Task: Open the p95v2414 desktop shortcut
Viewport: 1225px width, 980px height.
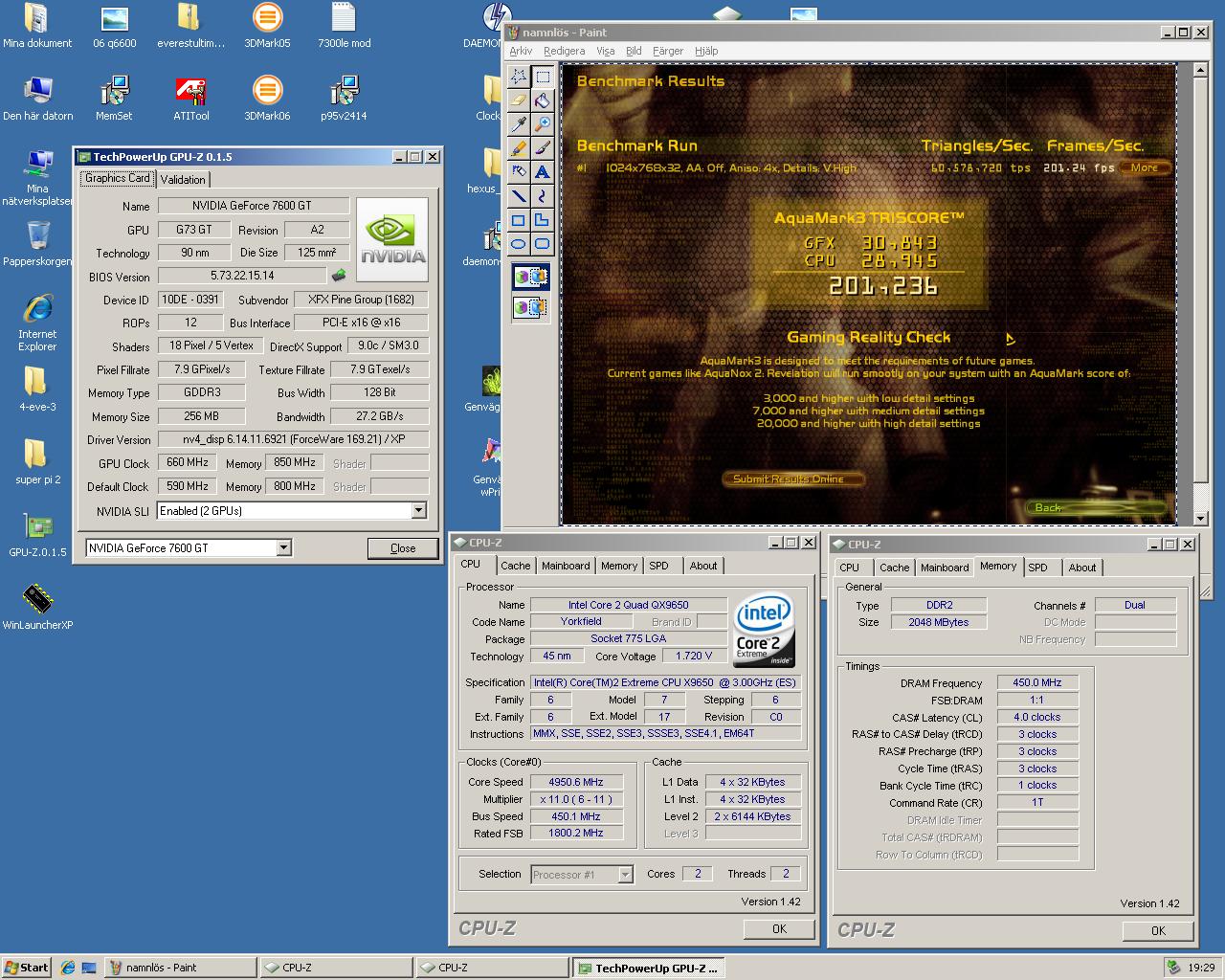Action: [x=344, y=99]
